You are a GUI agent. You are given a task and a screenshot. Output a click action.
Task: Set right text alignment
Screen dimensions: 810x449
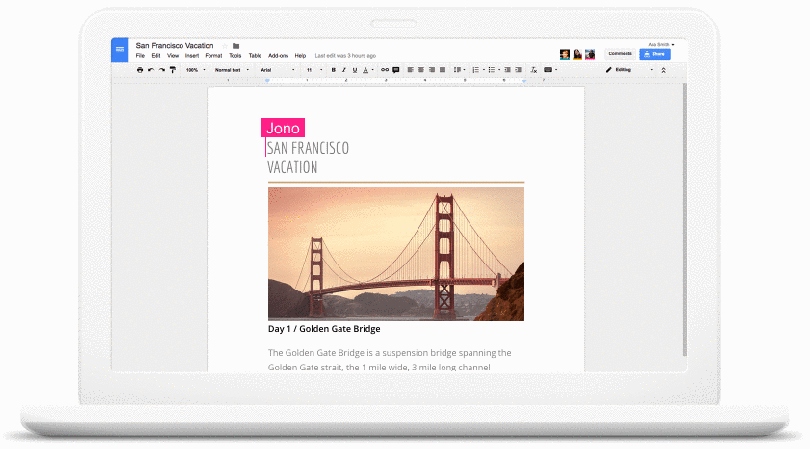click(432, 70)
